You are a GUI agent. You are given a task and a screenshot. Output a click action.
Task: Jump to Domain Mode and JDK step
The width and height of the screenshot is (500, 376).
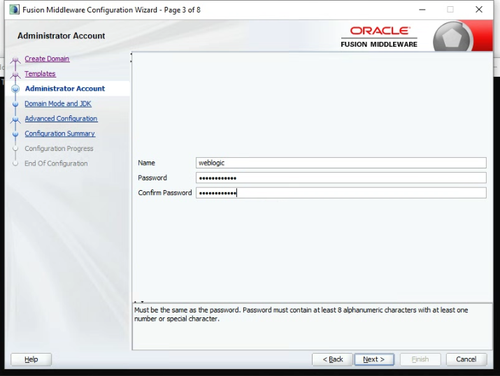(x=58, y=104)
